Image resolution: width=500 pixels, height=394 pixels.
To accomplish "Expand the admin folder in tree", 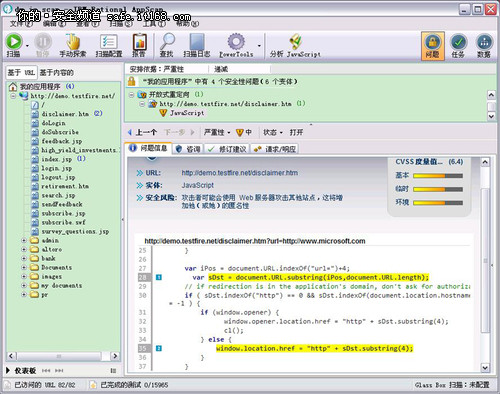I will (24, 240).
